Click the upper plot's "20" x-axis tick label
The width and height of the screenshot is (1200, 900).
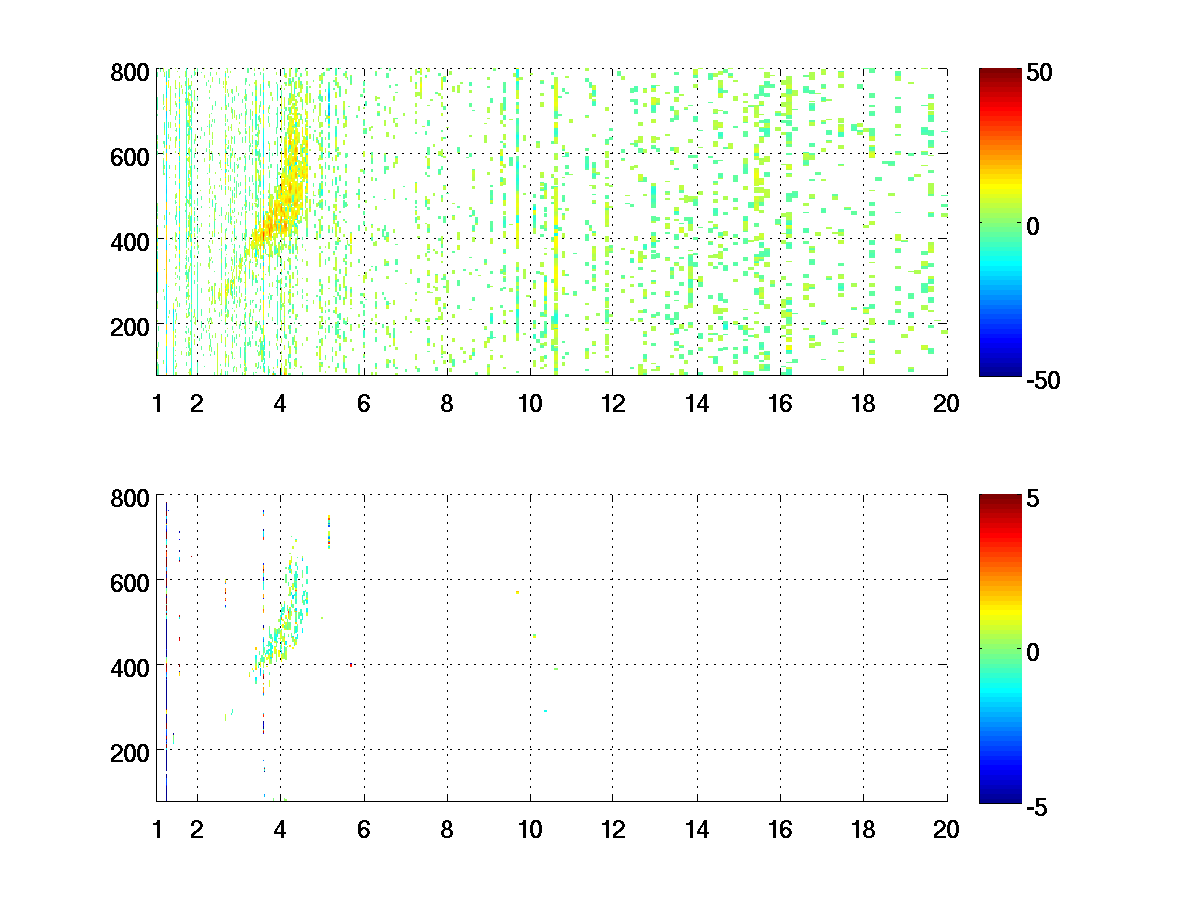(946, 404)
